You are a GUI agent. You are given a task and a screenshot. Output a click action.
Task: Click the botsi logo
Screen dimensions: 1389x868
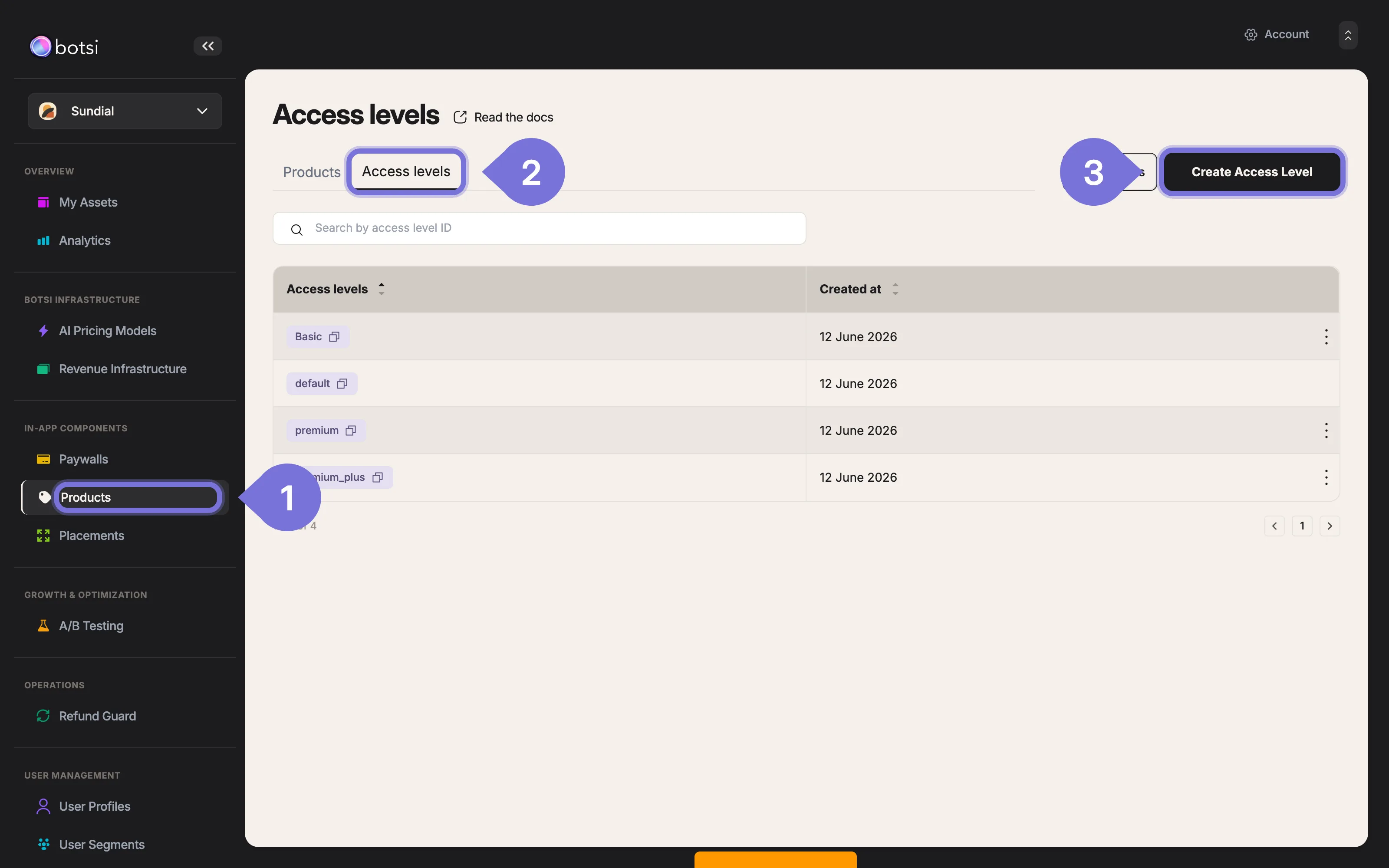click(x=64, y=46)
